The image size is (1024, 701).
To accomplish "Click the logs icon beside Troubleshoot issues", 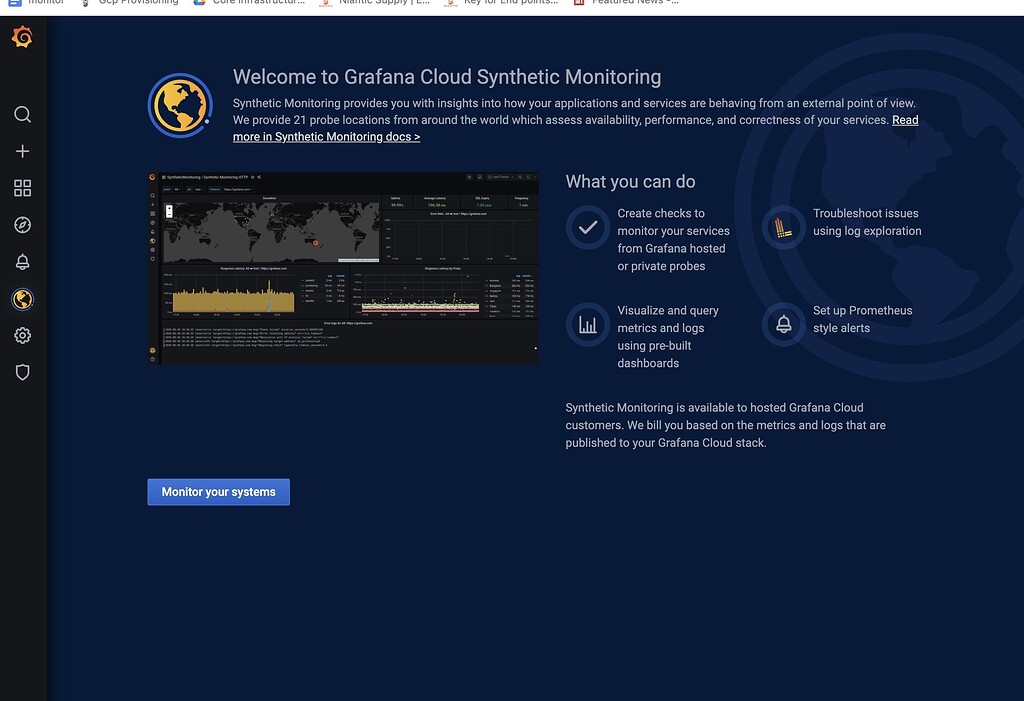I will (782, 227).
